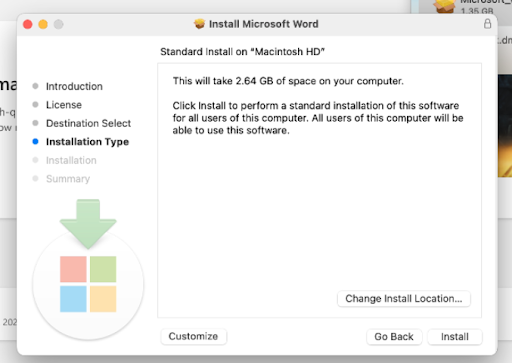Click the 'Standard Install on "Macintosh HD"' heading
512x363 pixels.
pyautogui.click(x=242, y=52)
